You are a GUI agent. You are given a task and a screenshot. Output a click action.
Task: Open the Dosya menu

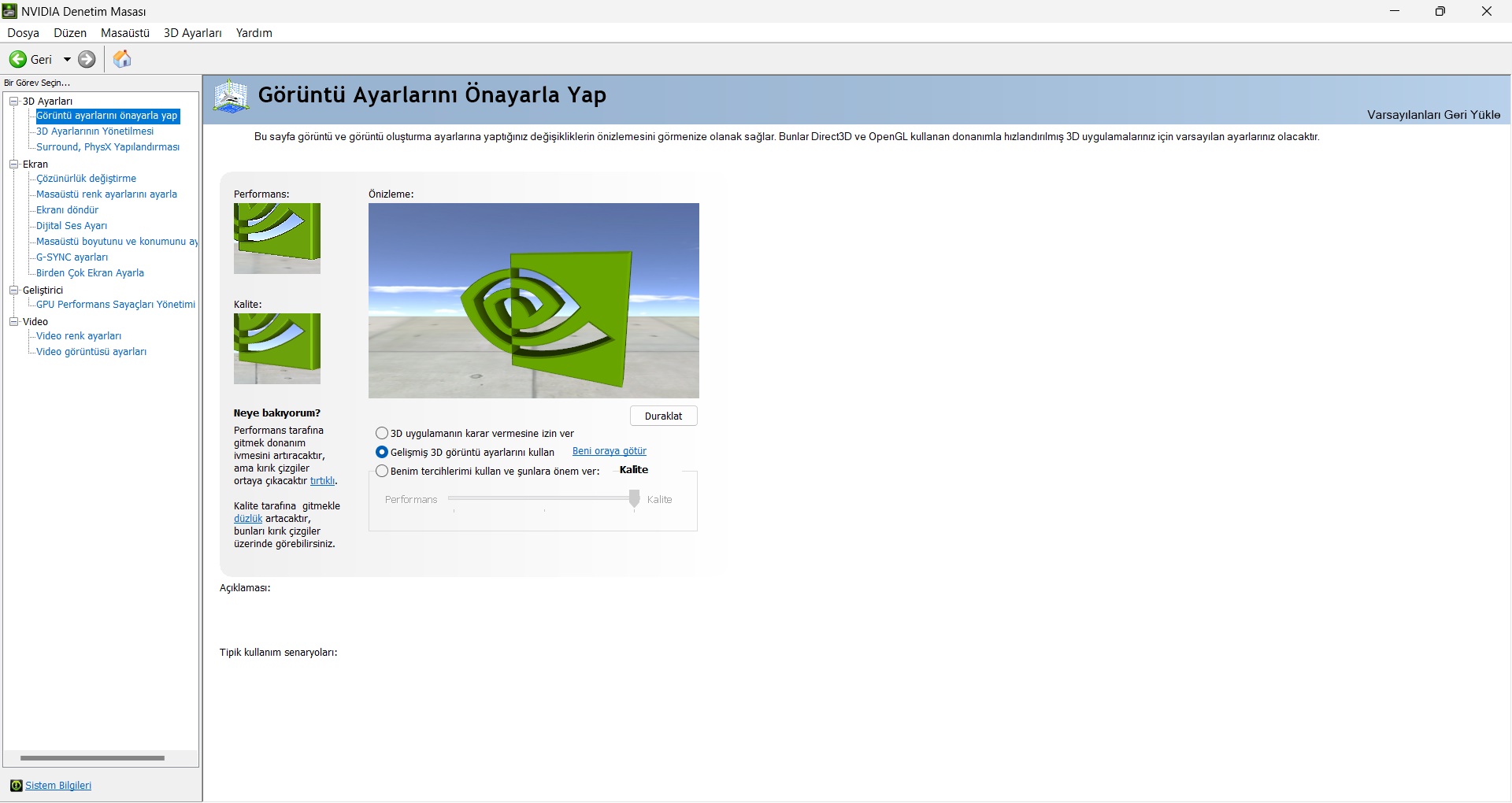pos(23,33)
